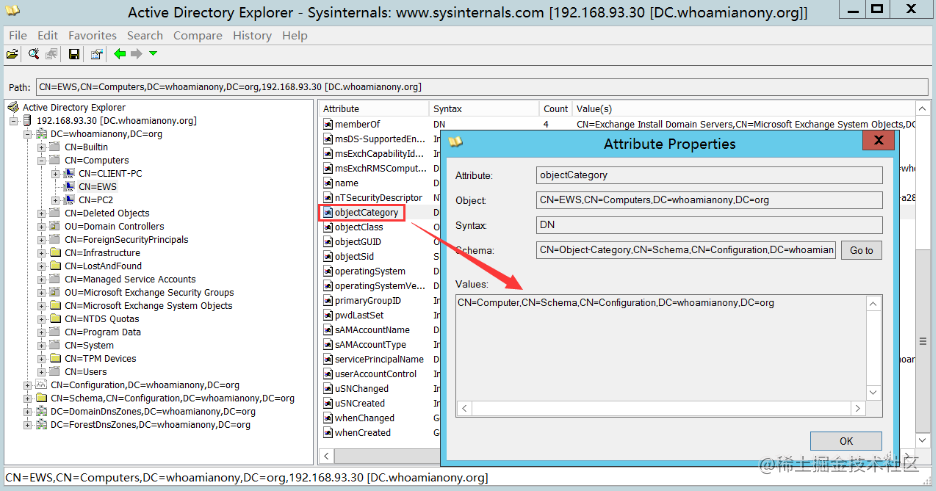Open the Favorites menu

pyautogui.click(x=92, y=36)
